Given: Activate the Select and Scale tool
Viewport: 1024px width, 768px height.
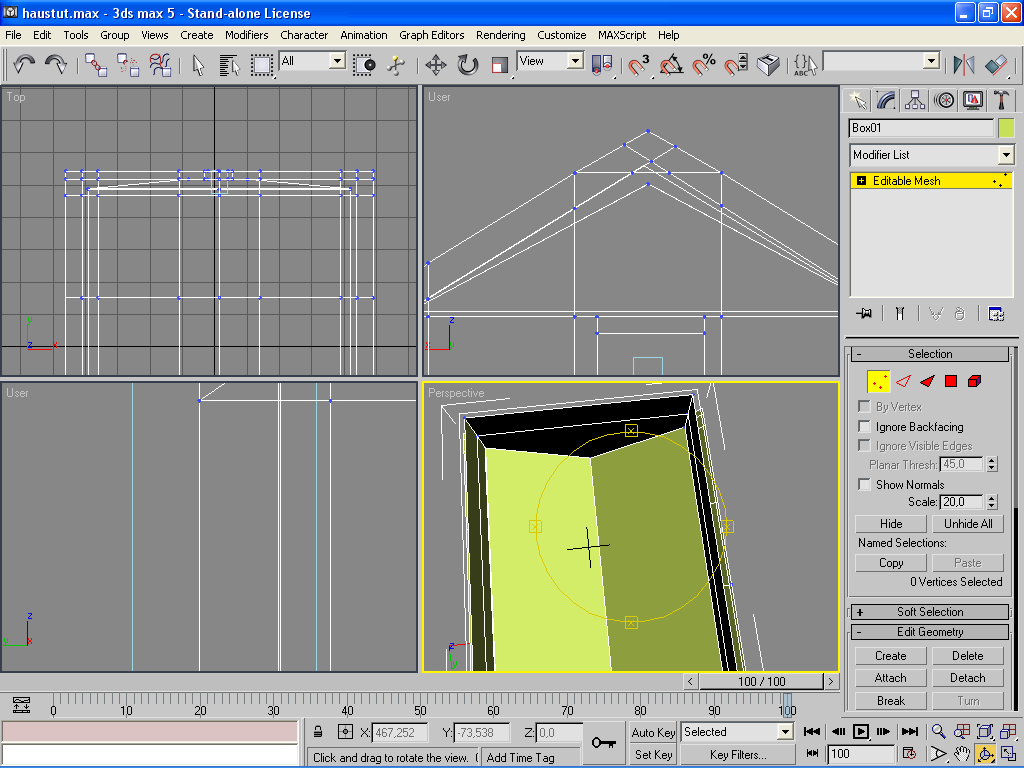Looking at the screenshot, I should (x=500, y=65).
